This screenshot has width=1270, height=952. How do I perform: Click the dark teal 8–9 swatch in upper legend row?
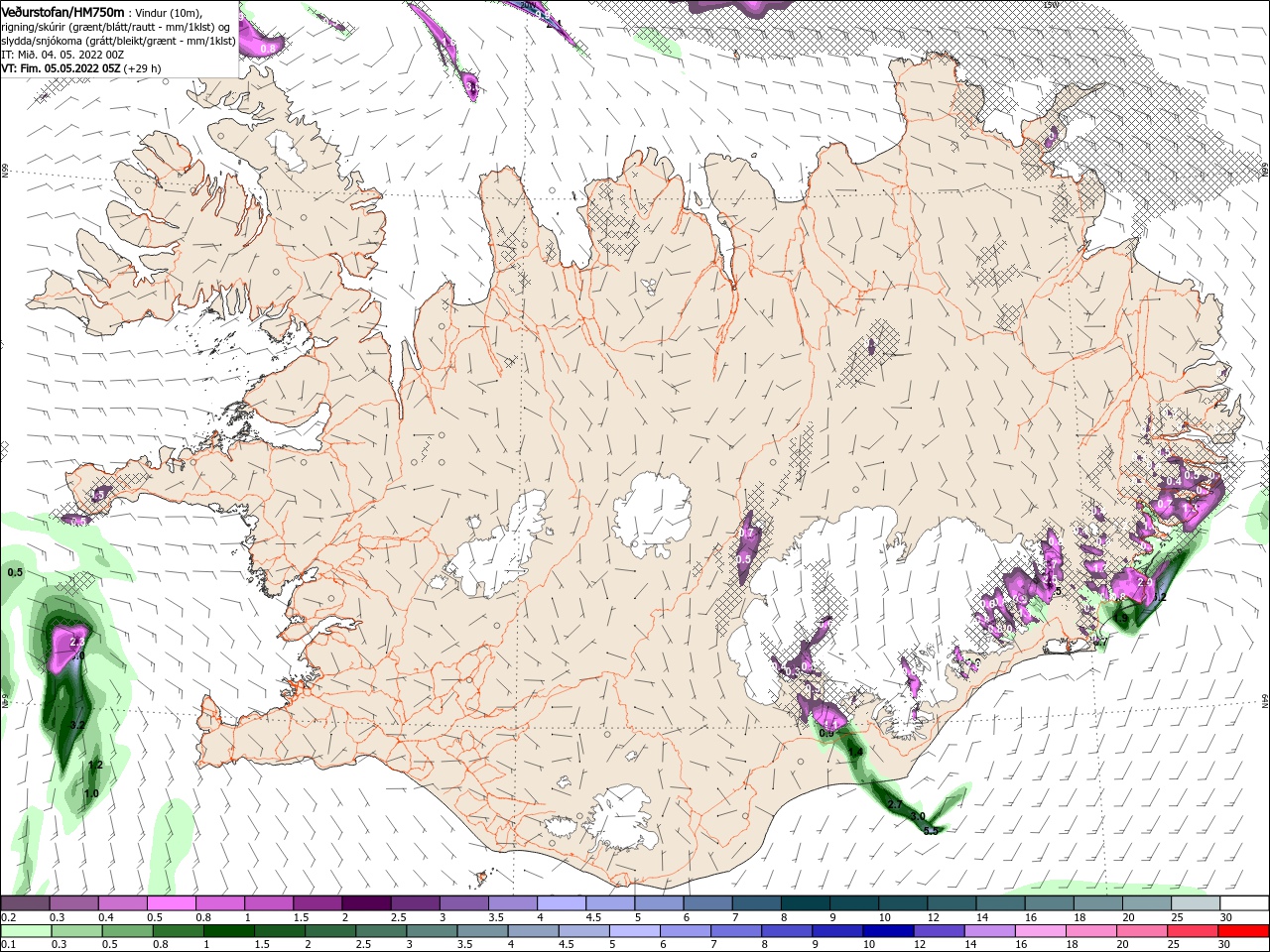(805, 903)
